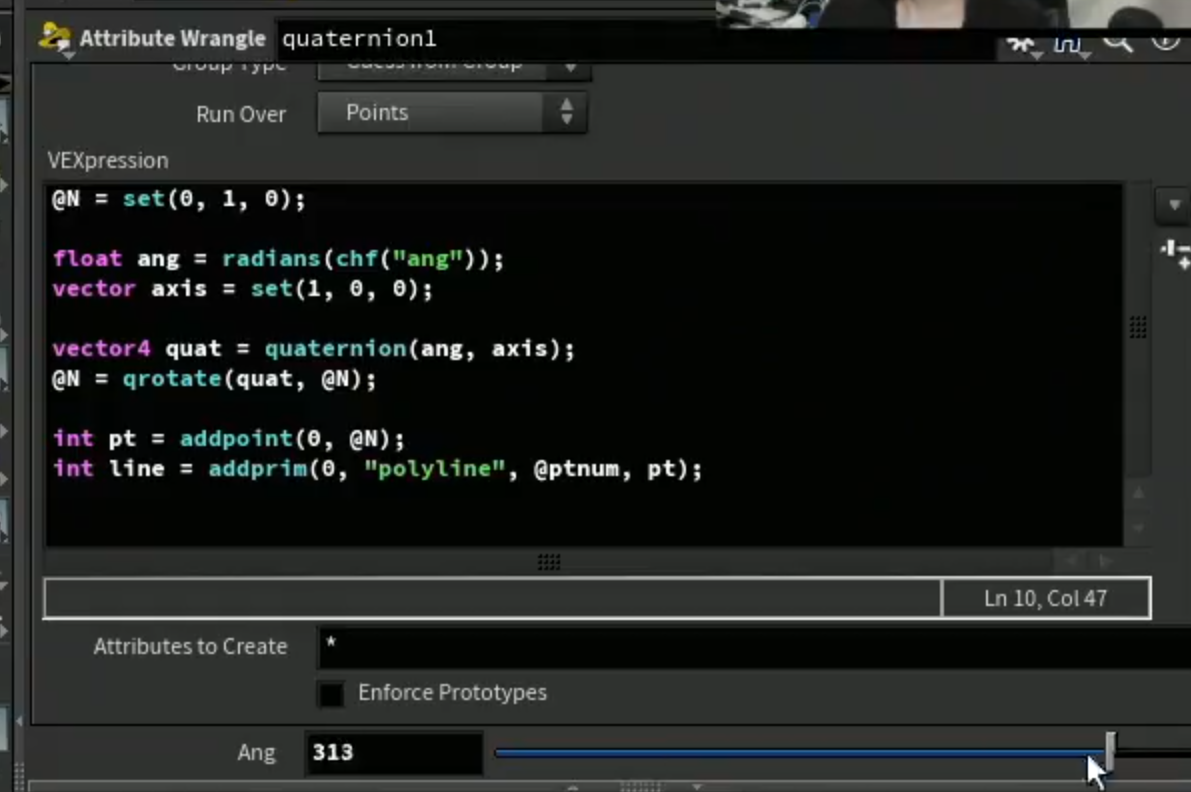Click the Attribute Wrangle node type icon
The image size is (1191, 792).
coord(55,38)
